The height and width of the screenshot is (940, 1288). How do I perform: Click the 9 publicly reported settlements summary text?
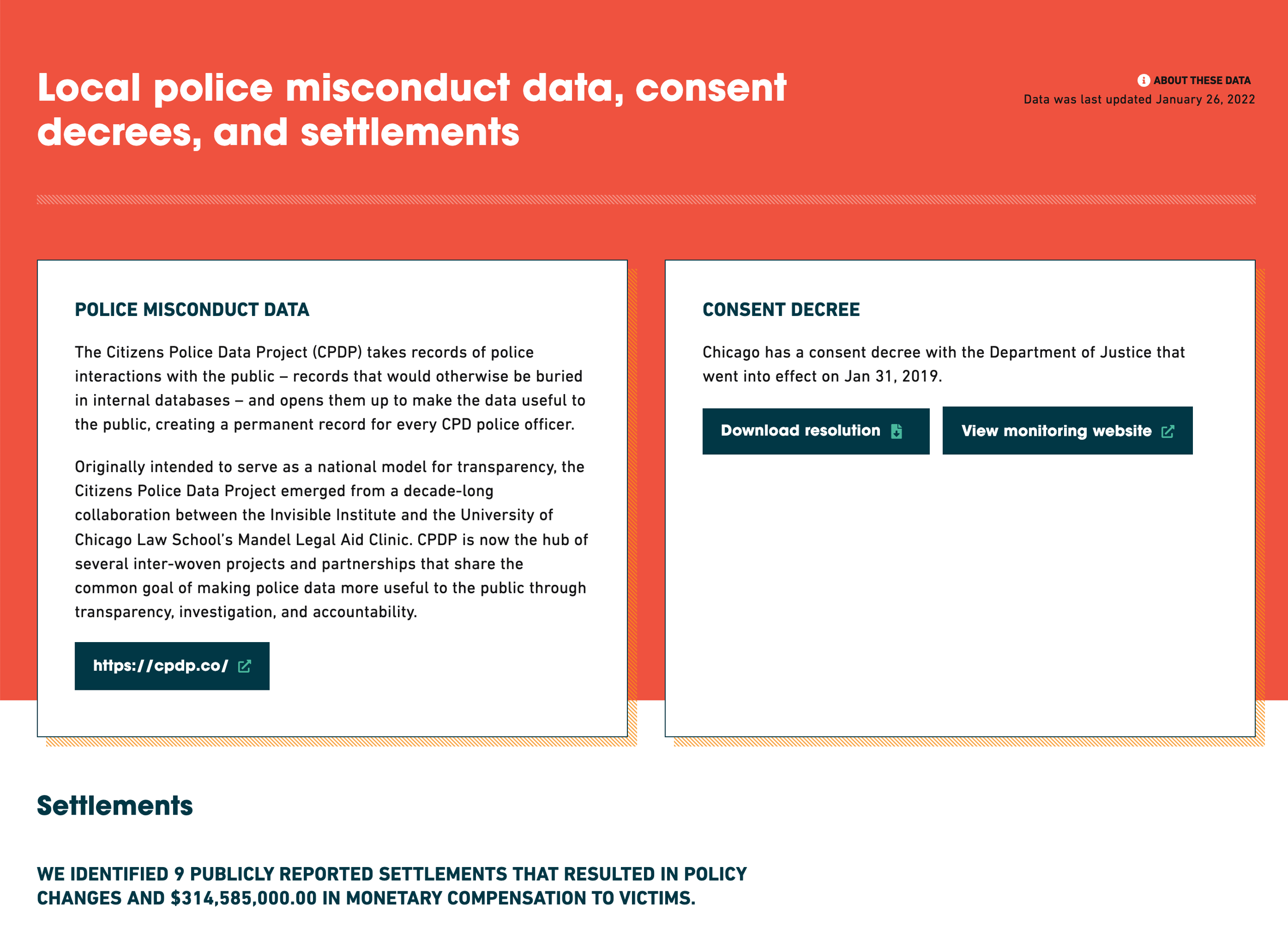tap(392, 886)
